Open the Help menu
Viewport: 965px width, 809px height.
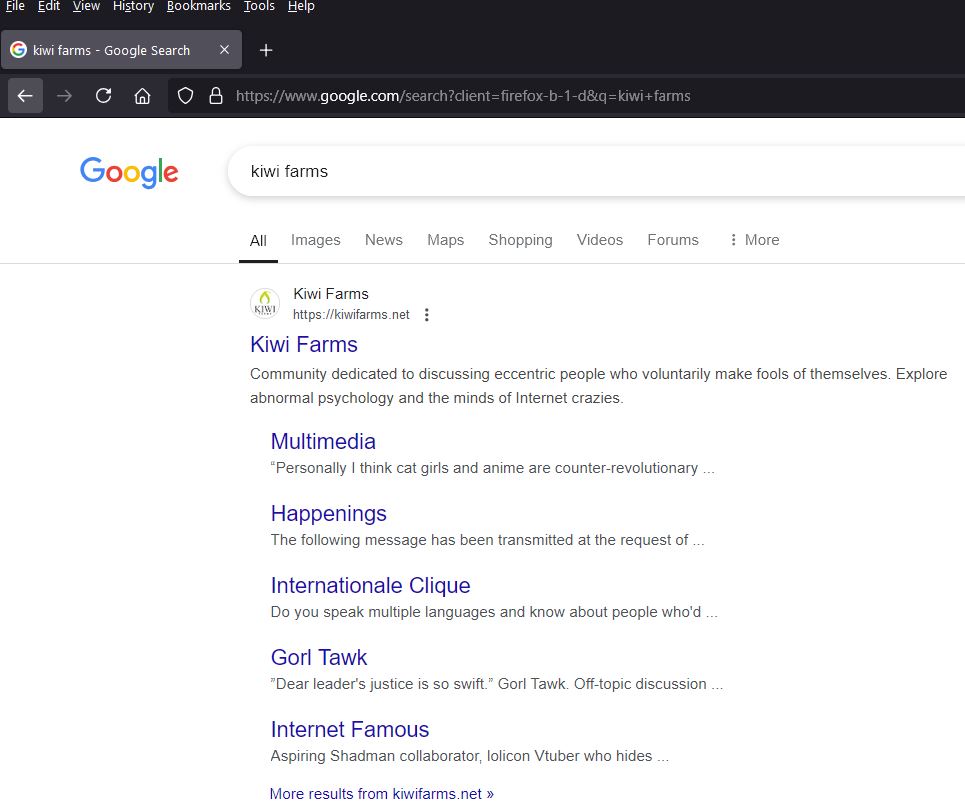[x=301, y=6]
